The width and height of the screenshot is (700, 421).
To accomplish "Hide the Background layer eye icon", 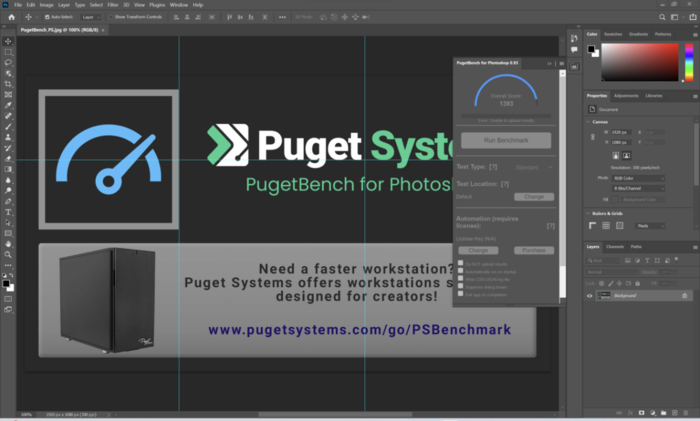I will 589,296.
